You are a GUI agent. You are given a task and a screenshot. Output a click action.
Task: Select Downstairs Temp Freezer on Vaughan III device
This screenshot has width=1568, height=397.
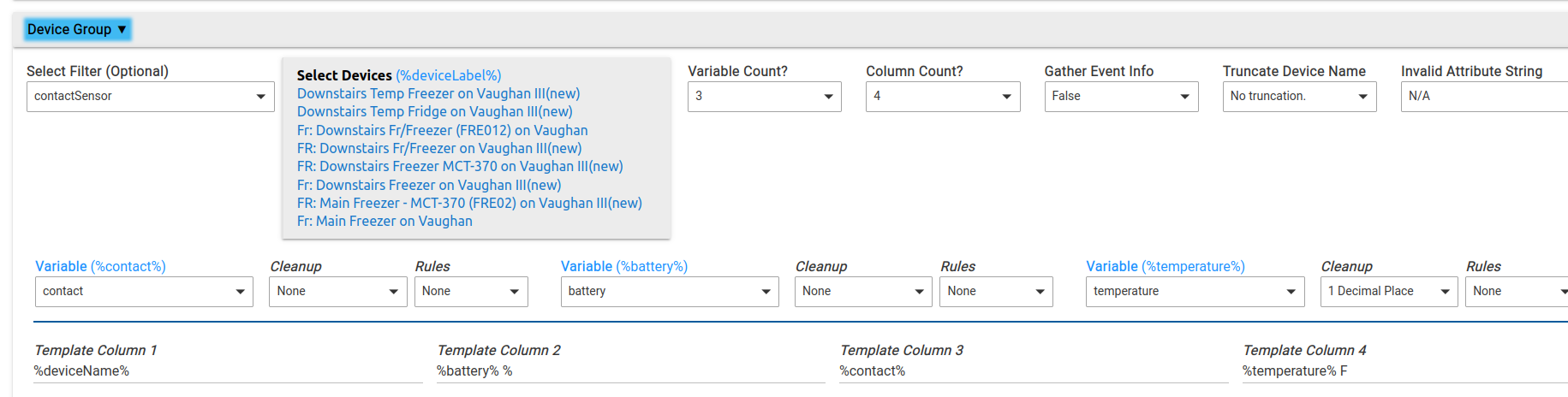[x=438, y=93]
